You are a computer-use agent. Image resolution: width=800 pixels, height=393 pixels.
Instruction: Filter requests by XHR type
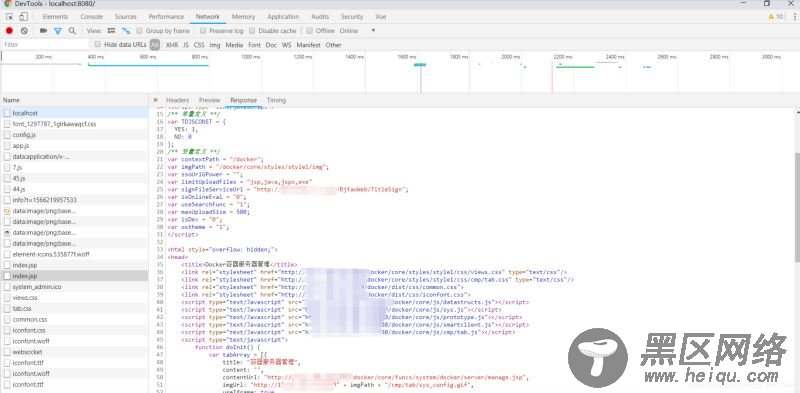click(x=172, y=45)
